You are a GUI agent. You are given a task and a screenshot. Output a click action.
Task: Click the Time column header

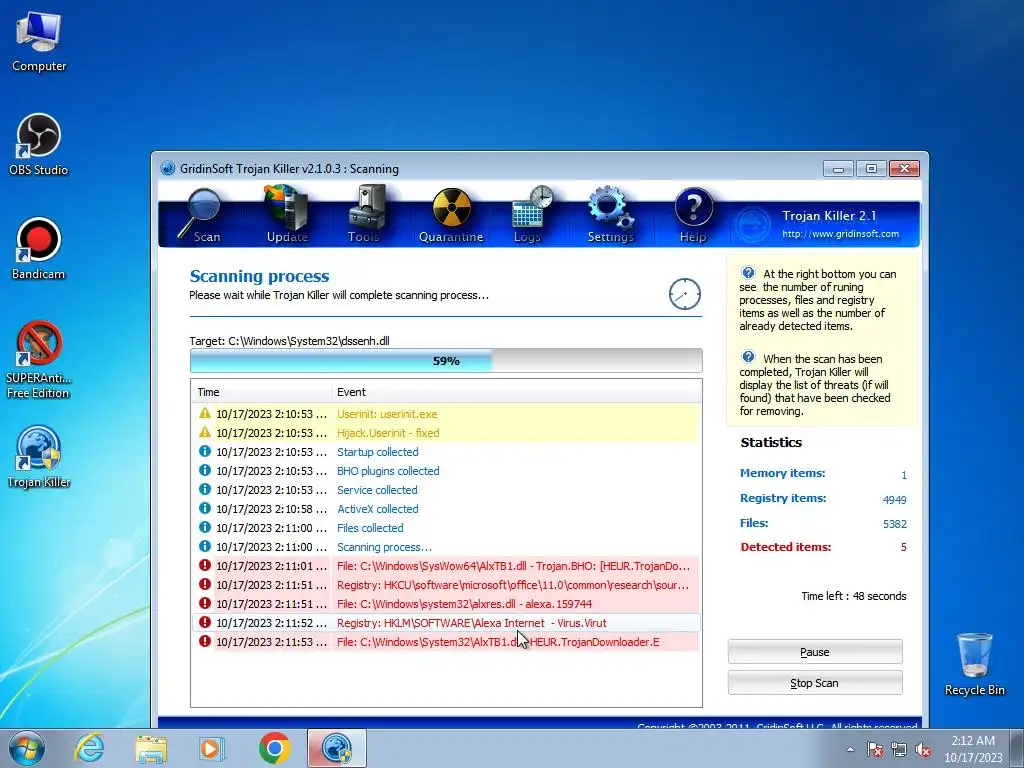[261, 392]
